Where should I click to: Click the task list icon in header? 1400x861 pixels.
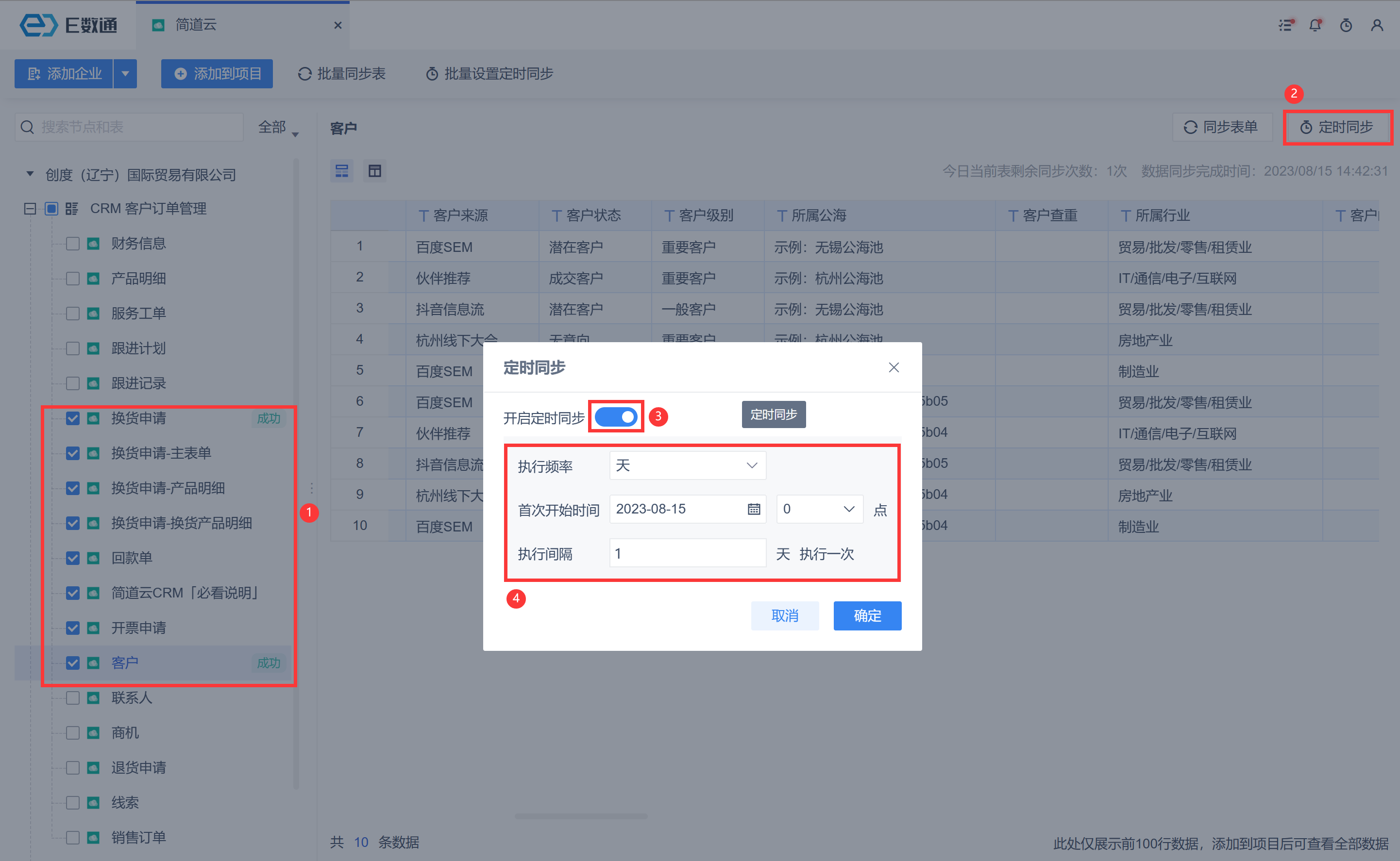click(x=1285, y=25)
